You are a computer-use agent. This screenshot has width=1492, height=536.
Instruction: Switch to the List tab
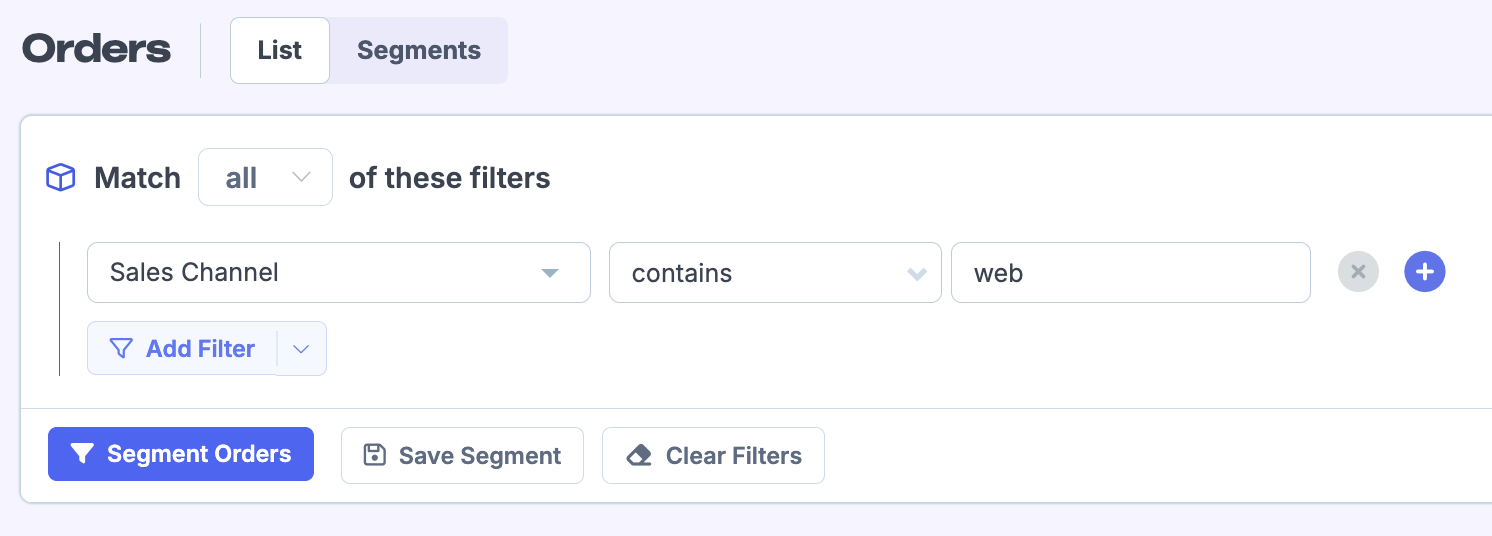pos(280,51)
